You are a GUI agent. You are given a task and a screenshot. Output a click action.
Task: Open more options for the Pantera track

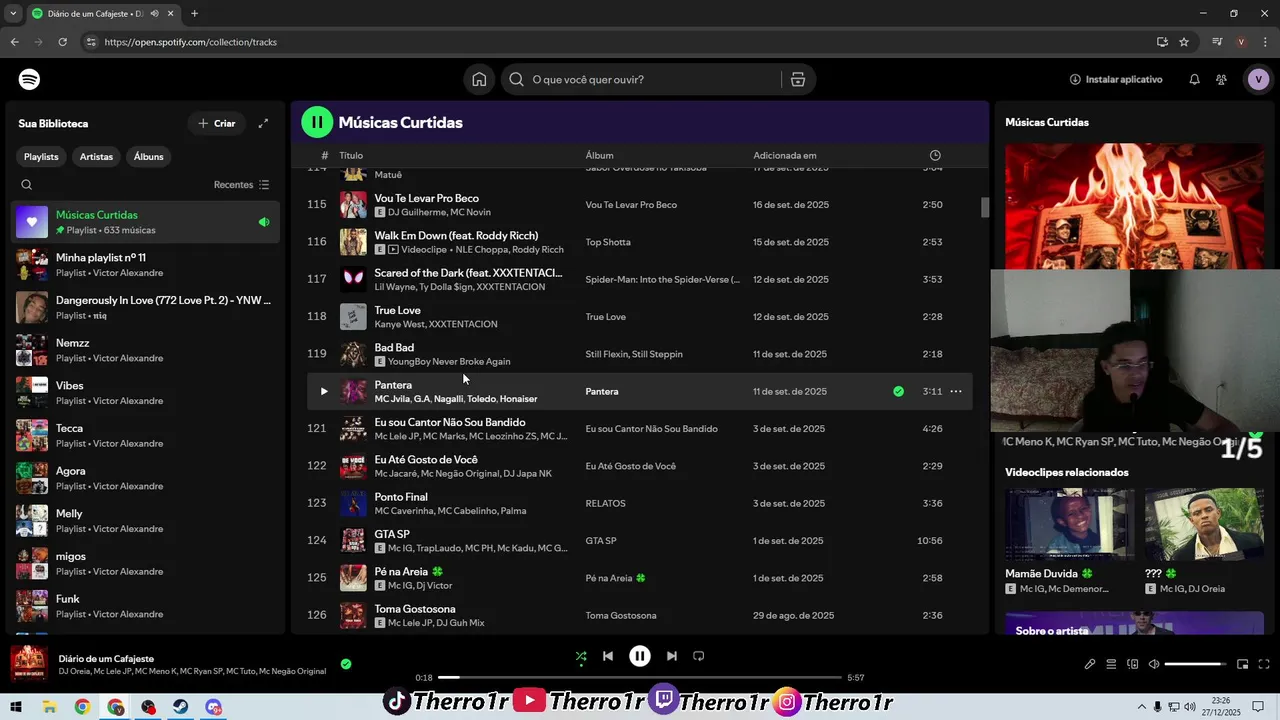[956, 391]
